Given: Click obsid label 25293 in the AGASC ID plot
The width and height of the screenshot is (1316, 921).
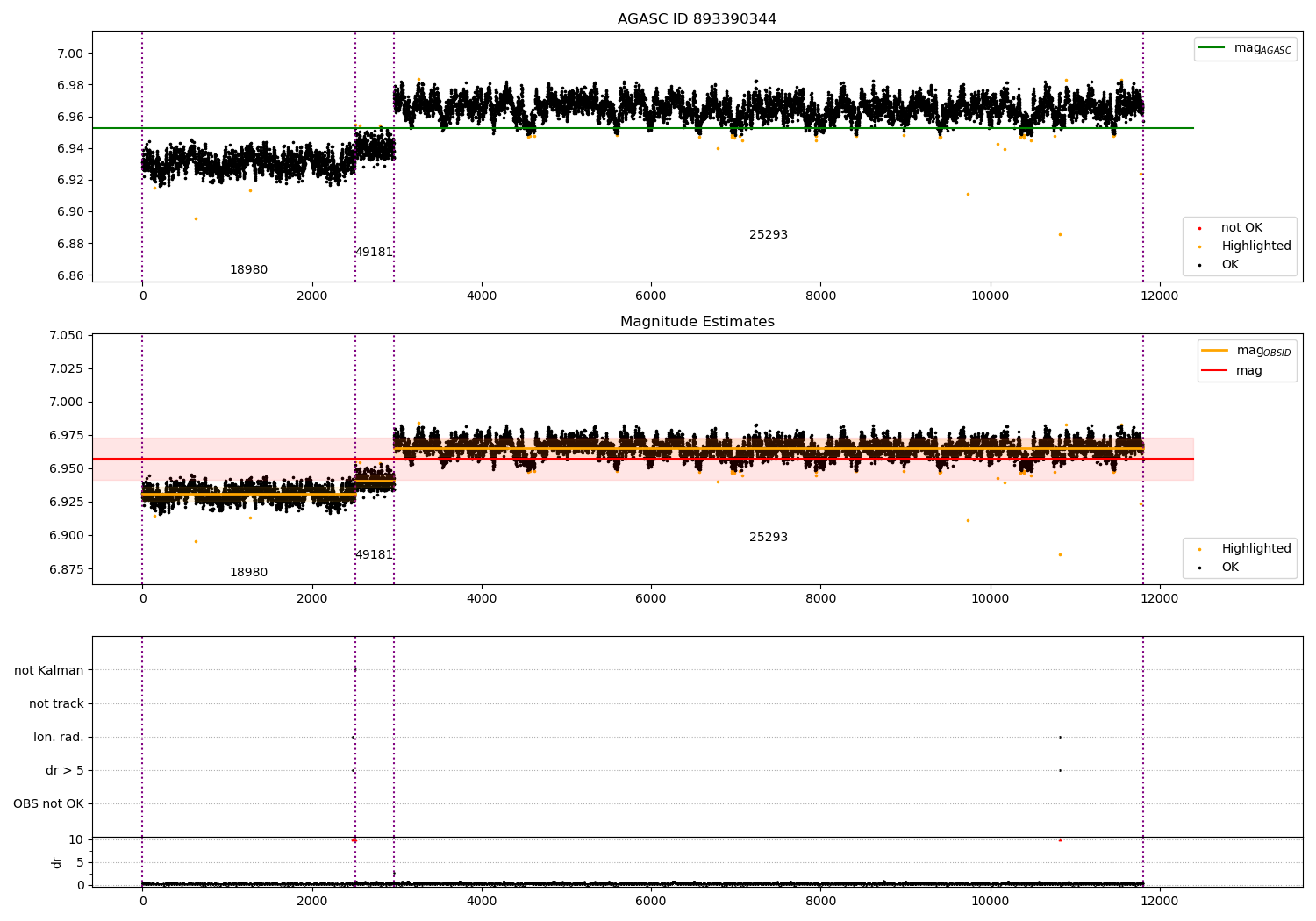Looking at the screenshot, I should (x=769, y=235).
